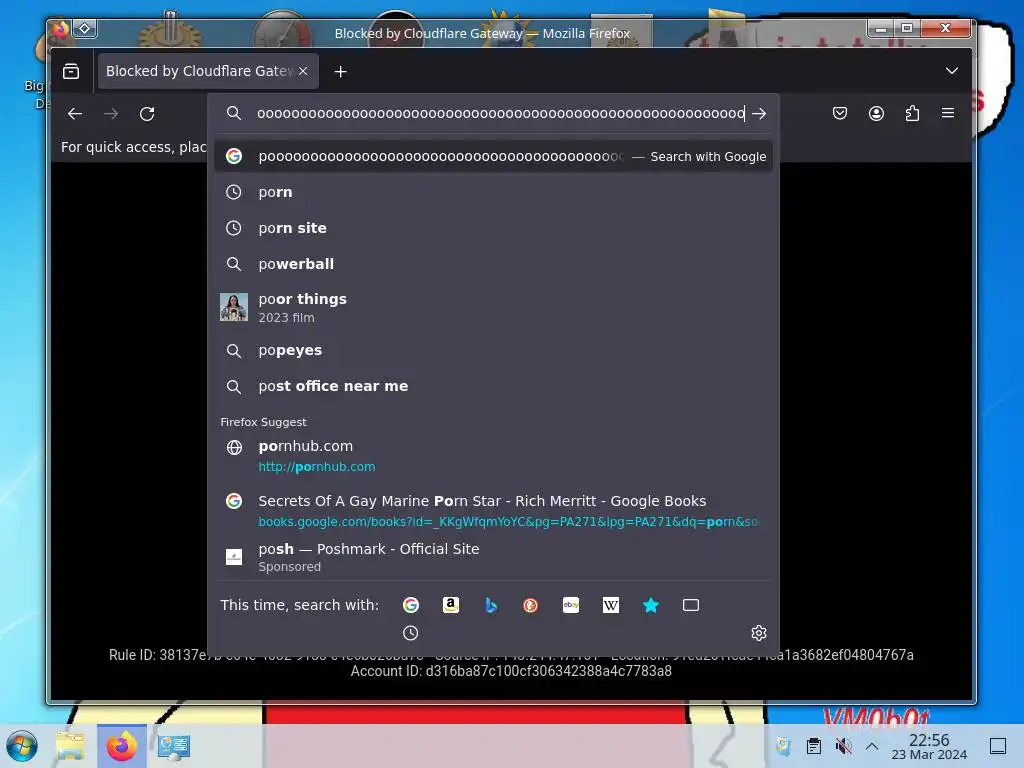
Task: Search this time with Wikipedia
Action: tap(611, 605)
